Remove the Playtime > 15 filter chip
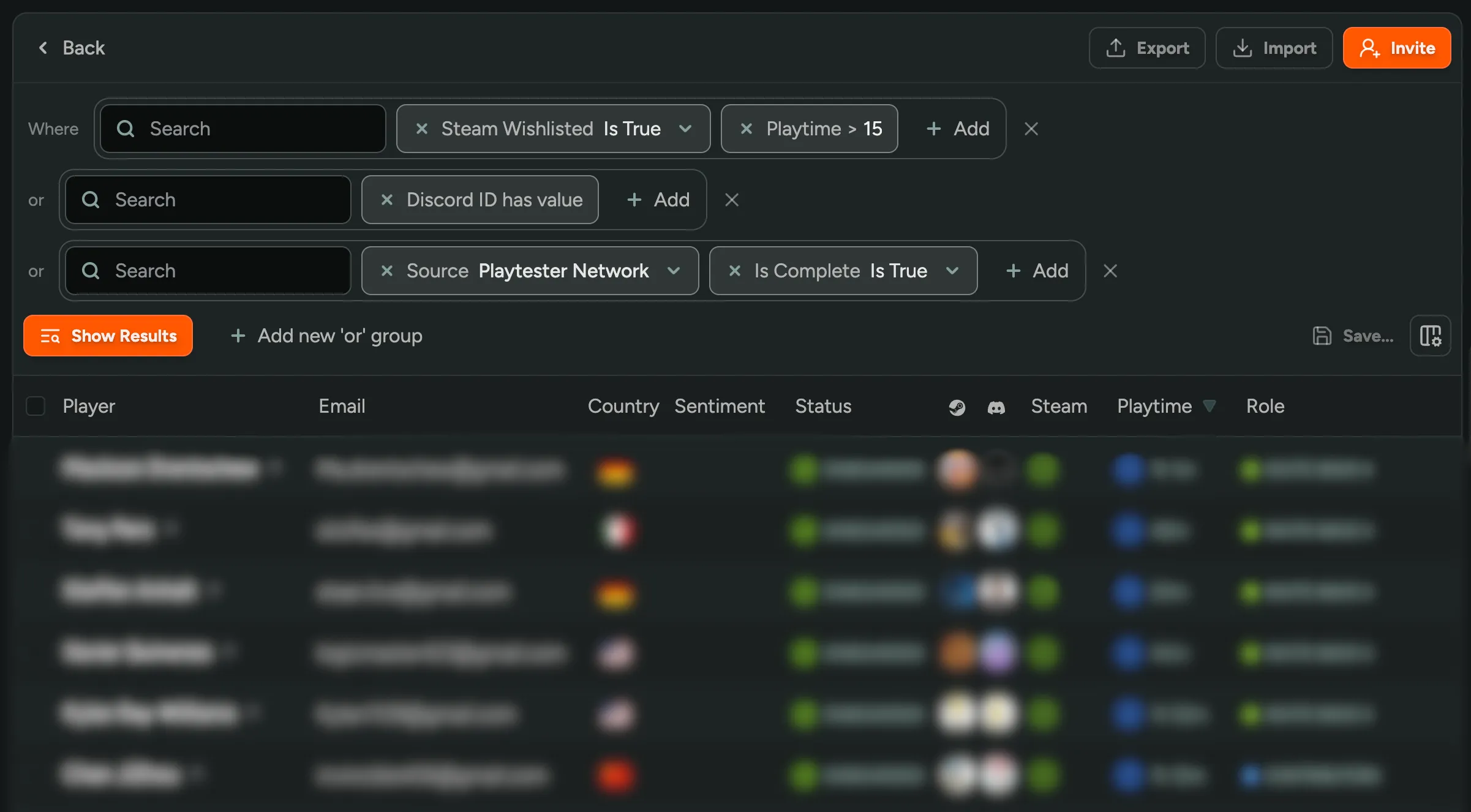 pyautogui.click(x=746, y=129)
